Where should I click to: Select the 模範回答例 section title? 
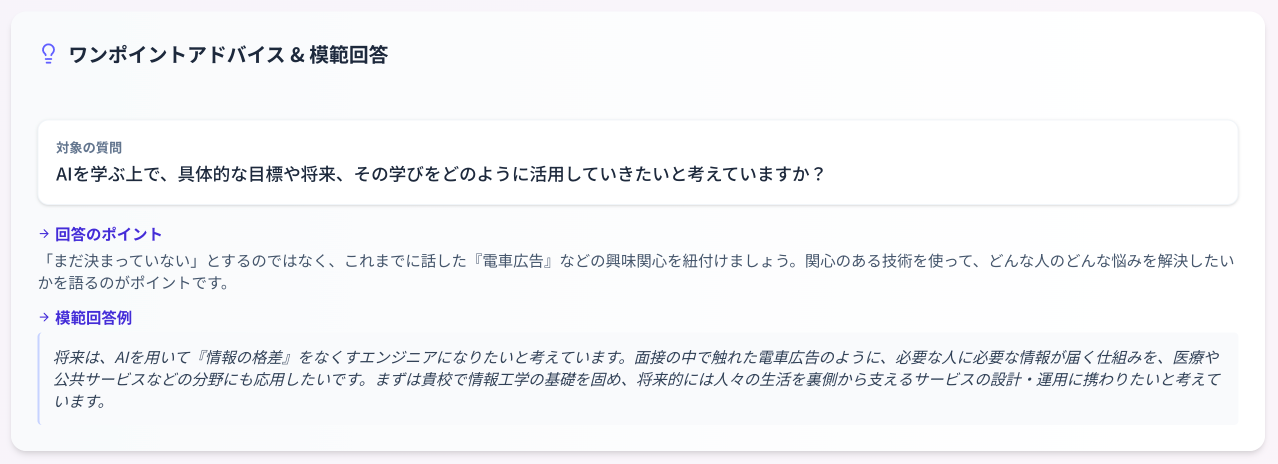click(x=93, y=317)
